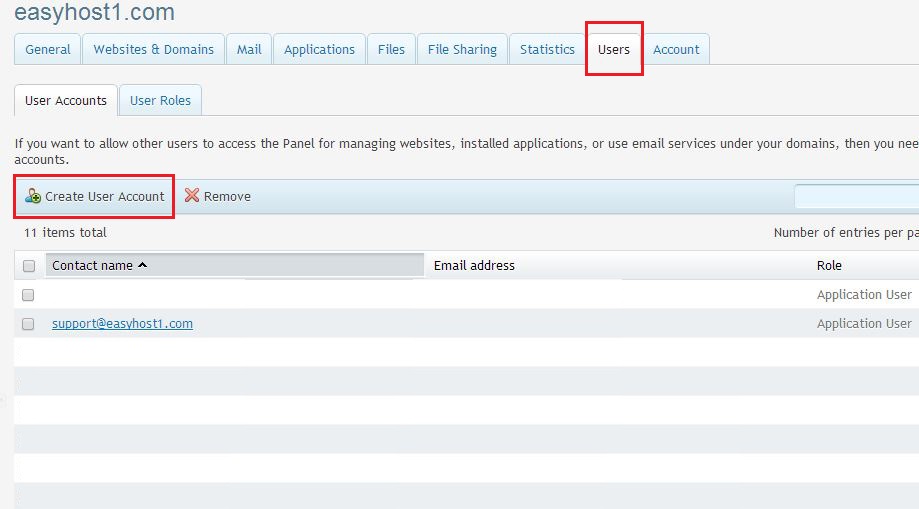The image size is (919, 509).
Task: Select the Users tab
Action: pyautogui.click(x=614, y=49)
